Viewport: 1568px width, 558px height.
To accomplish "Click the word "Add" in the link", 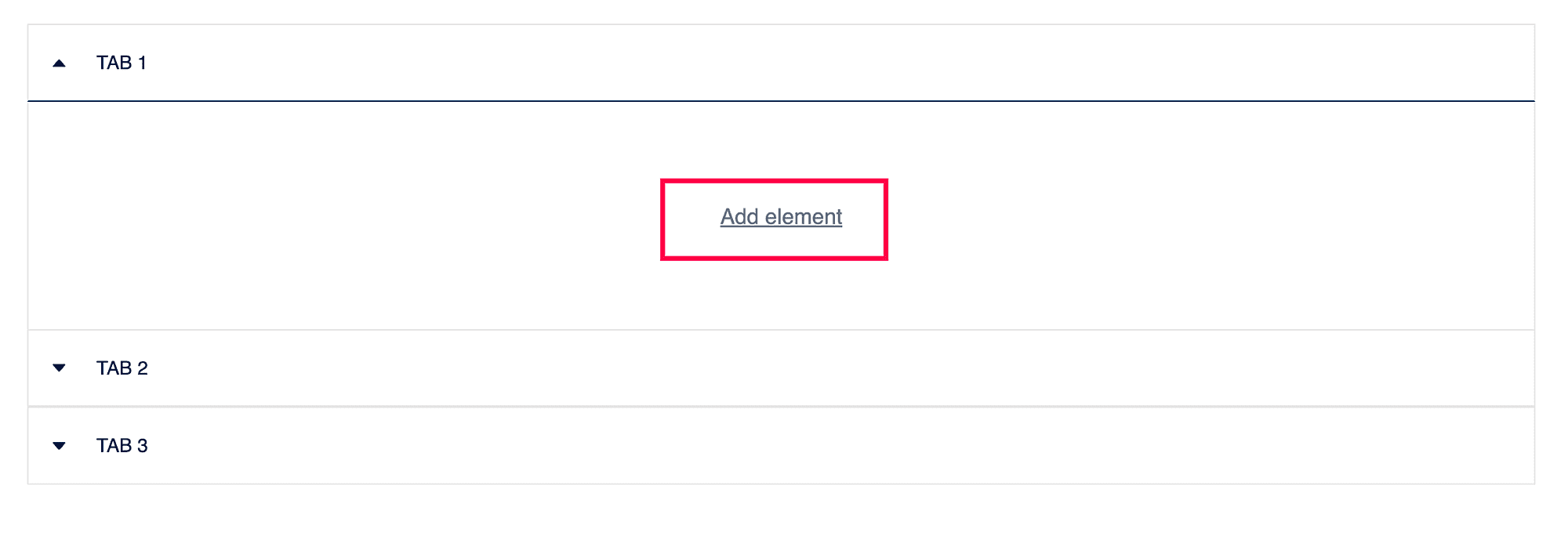I will [x=739, y=217].
